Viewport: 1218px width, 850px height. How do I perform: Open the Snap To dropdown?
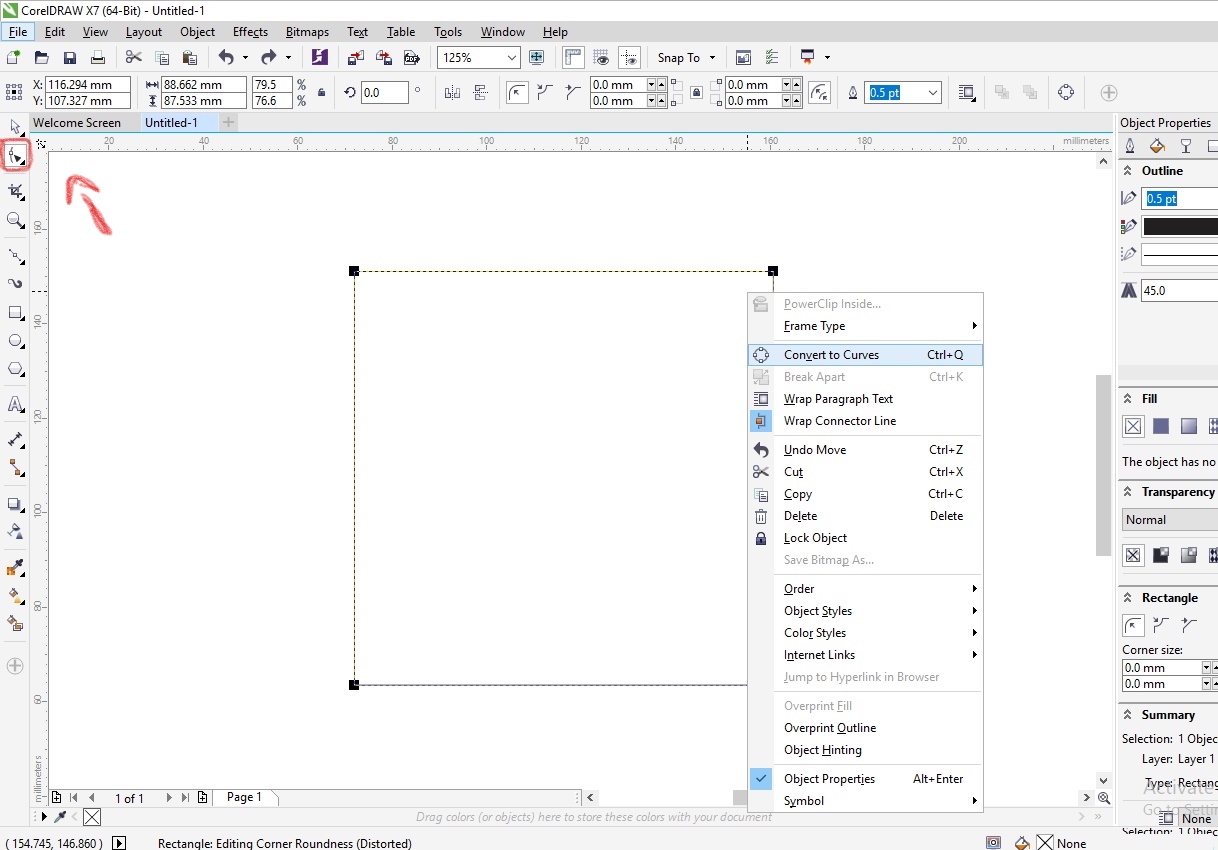click(x=686, y=58)
